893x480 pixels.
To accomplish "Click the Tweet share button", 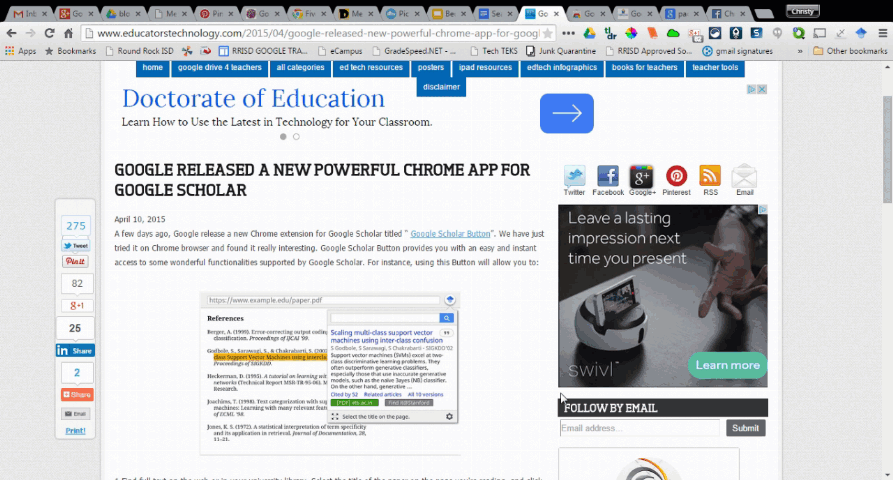I will coord(76,246).
